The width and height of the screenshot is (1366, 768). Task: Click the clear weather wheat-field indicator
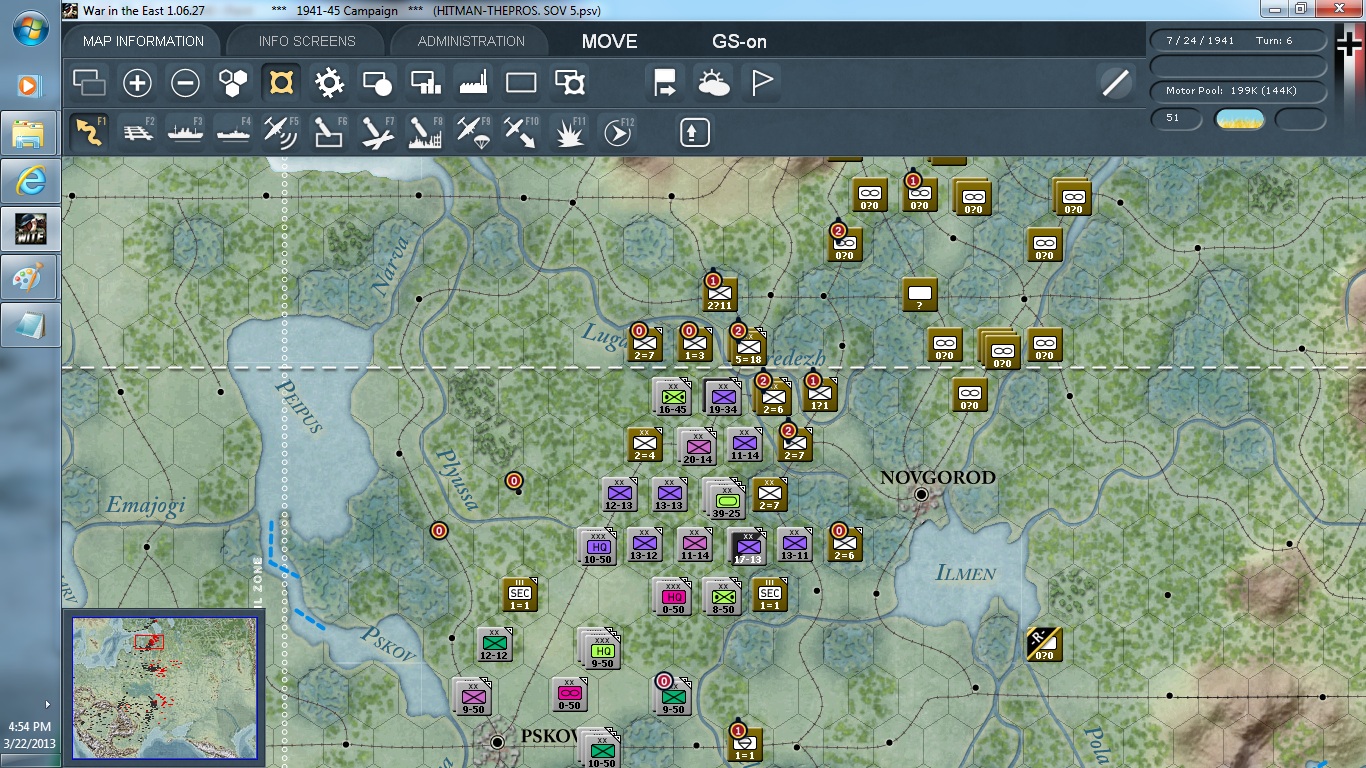click(1239, 119)
